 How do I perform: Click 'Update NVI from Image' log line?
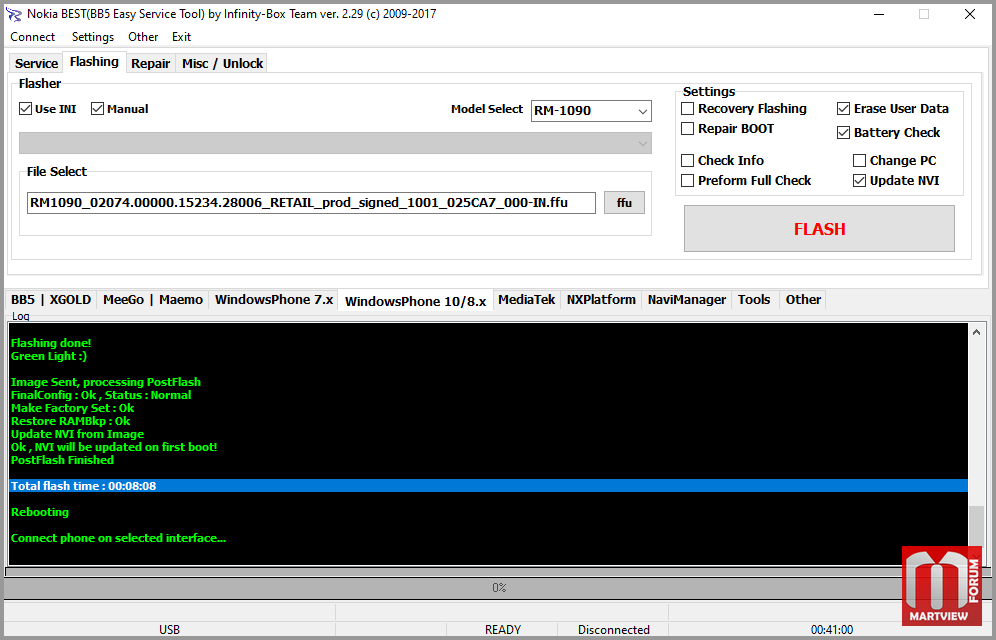[x=77, y=434]
